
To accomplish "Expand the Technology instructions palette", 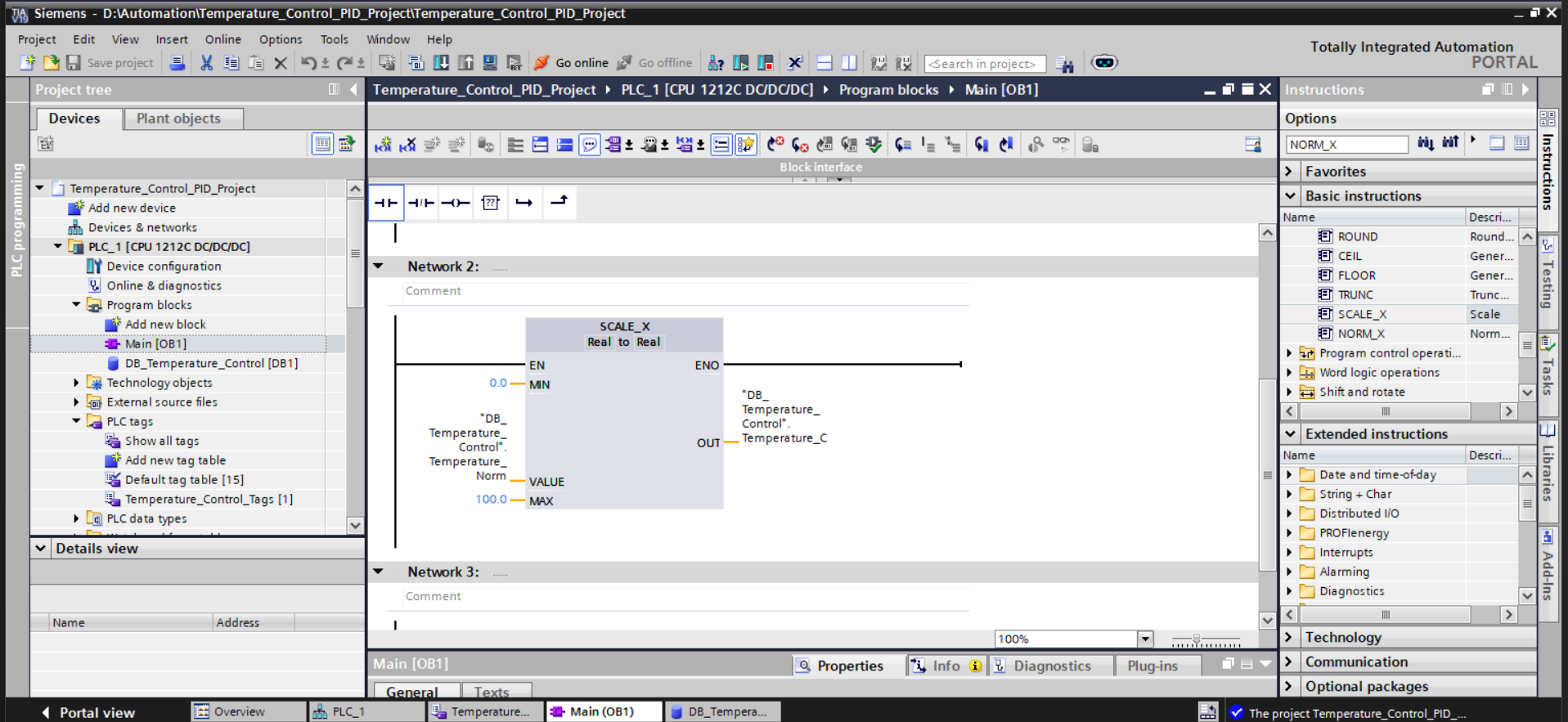I will pyautogui.click(x=1290, y=638).
